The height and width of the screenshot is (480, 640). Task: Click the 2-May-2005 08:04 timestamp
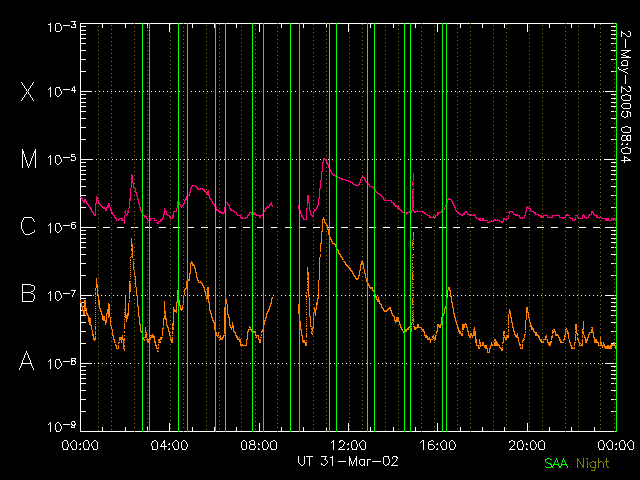click(626, 97)
